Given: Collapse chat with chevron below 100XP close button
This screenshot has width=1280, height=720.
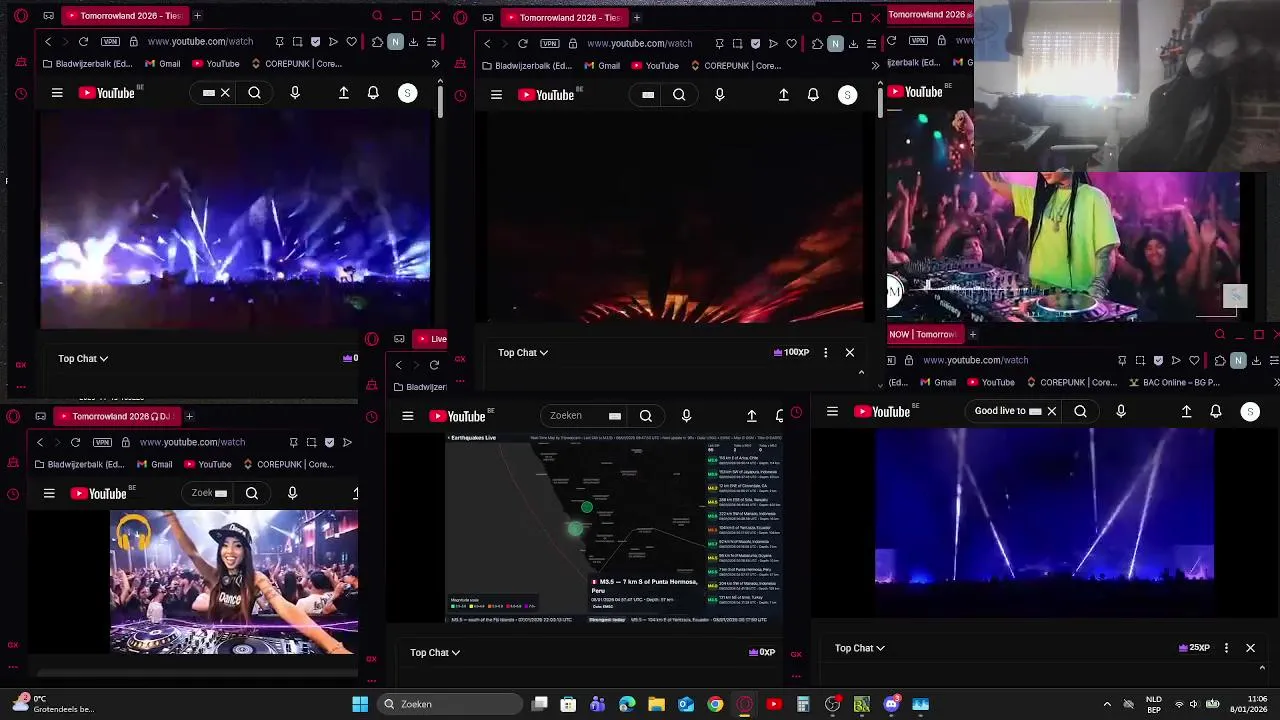Looking at the screenshot, I should pyautogui.click(x=861, y=372).
